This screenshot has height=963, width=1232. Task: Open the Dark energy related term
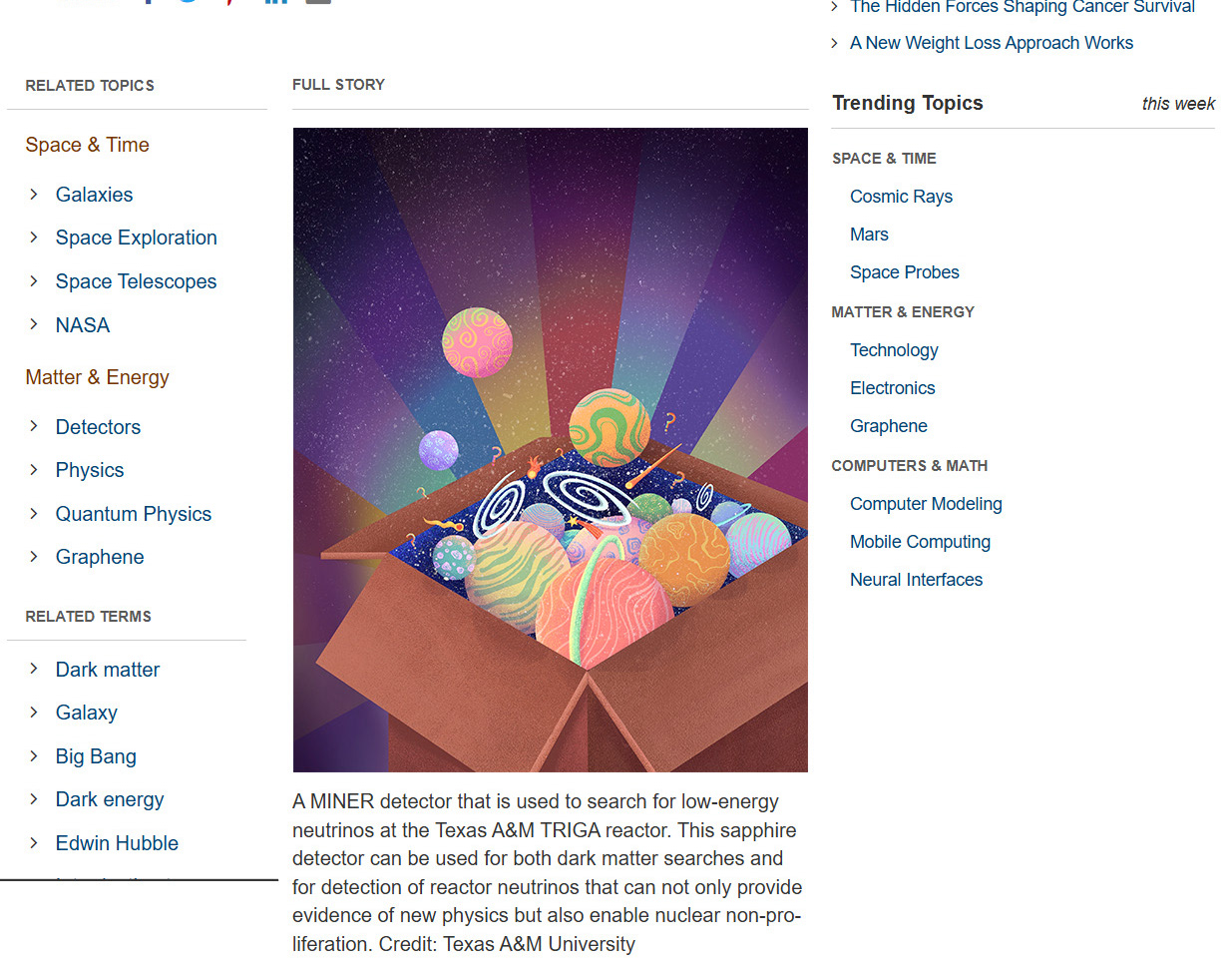click(x=110, y=799)
